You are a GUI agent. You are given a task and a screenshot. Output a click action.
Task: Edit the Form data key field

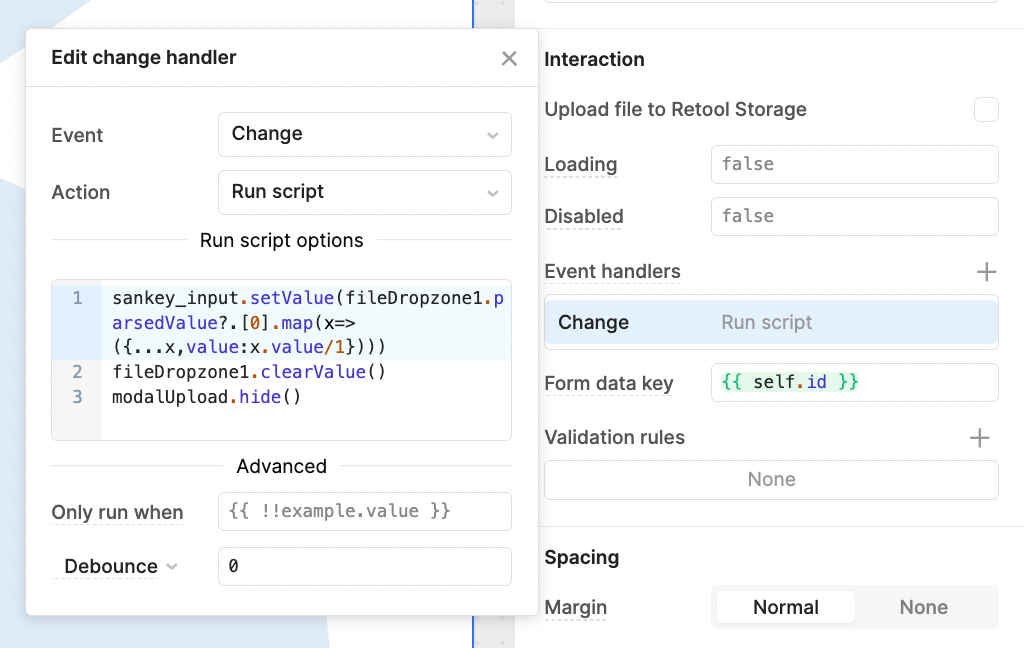tap(854, 382)
